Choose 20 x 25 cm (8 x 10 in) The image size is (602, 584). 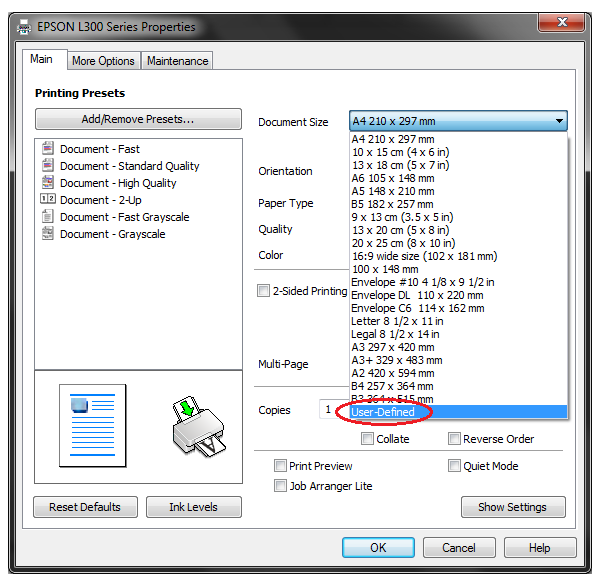tap(458, 243)
